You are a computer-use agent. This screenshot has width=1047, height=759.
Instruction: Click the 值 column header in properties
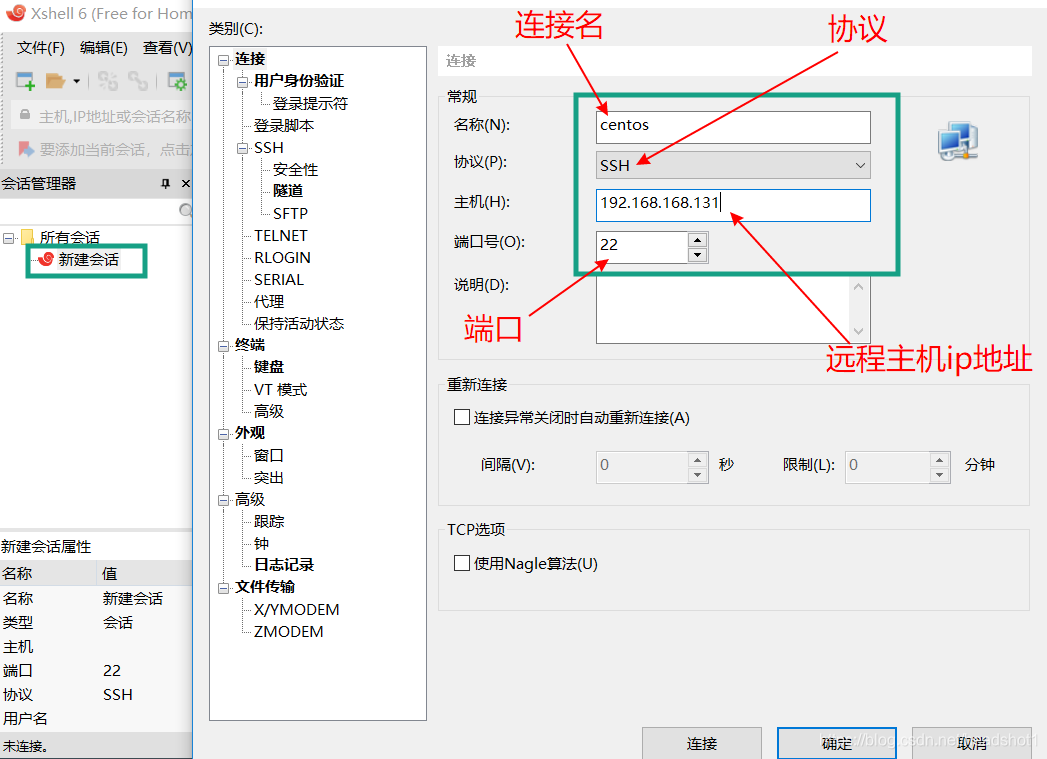point(145,573)
